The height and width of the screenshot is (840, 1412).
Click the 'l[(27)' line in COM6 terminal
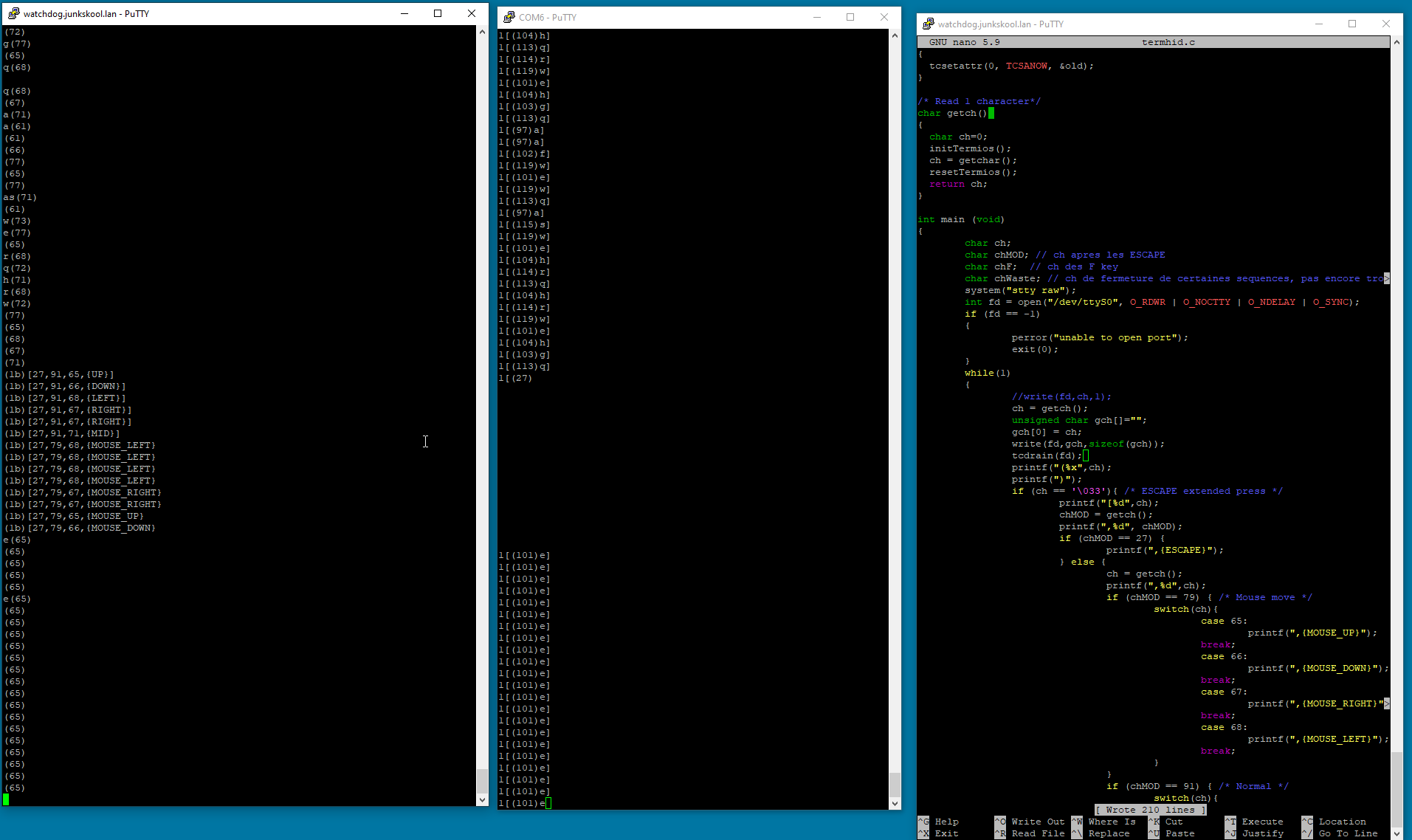(515, 378)
